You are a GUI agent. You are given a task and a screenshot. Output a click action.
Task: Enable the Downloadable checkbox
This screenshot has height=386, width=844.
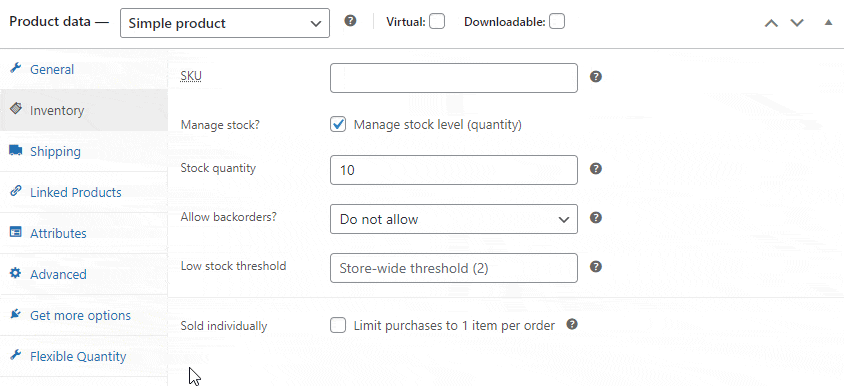(x=557, y=22)
